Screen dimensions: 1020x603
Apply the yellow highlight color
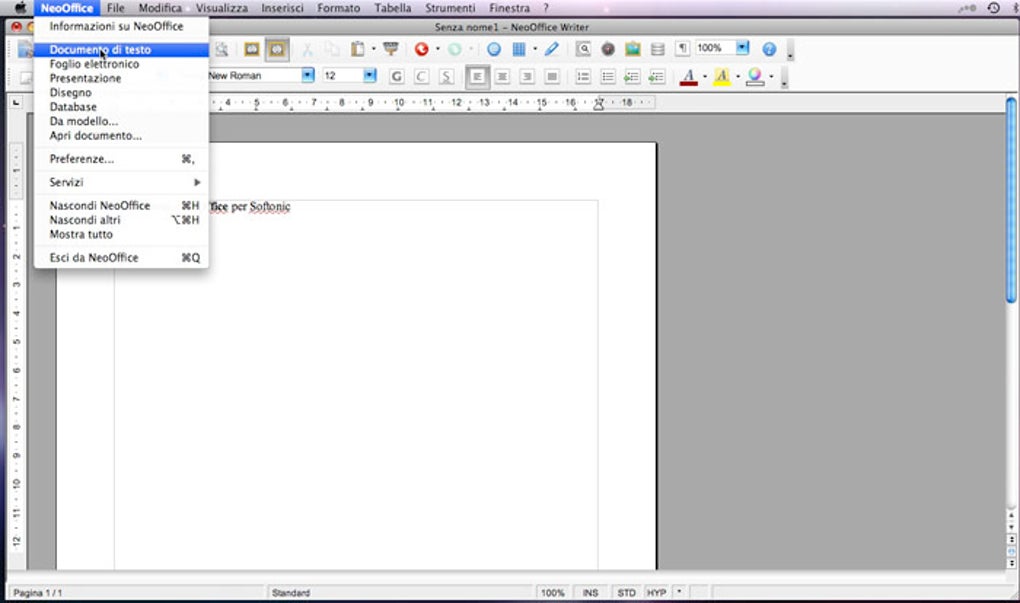pyautogui.click(x=722, y=77)
